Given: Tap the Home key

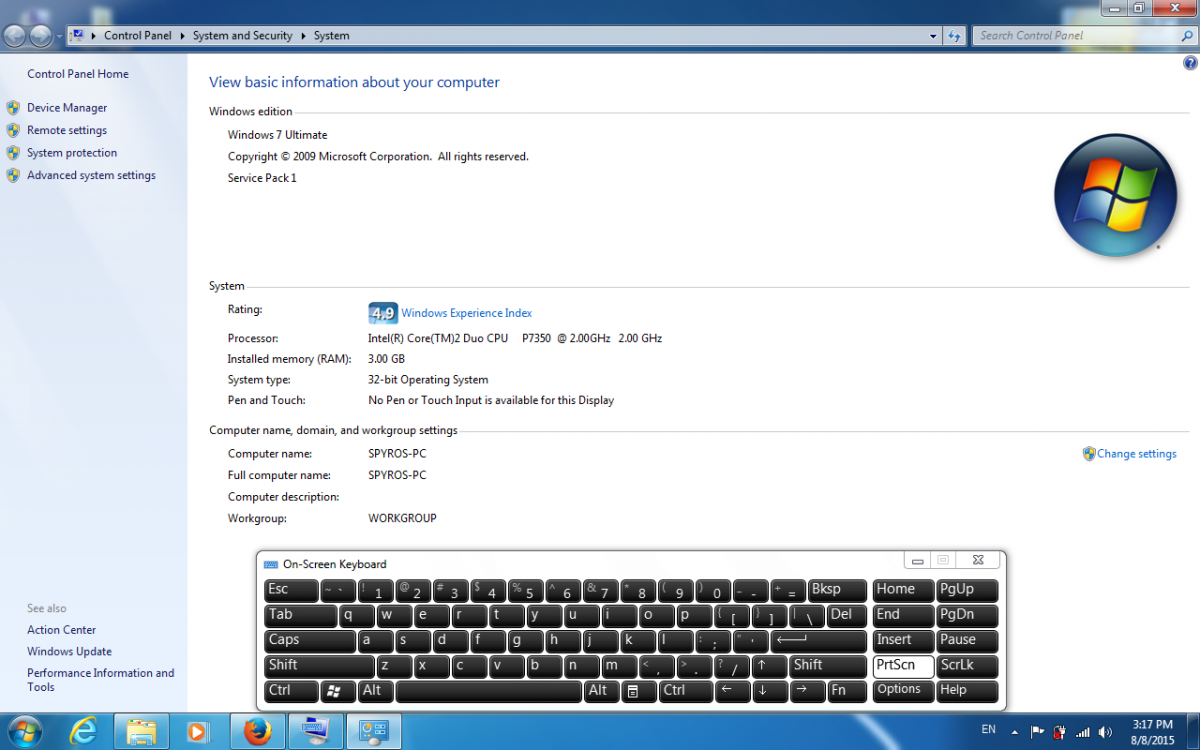Looking at the screenshot, I should point(903,590).
